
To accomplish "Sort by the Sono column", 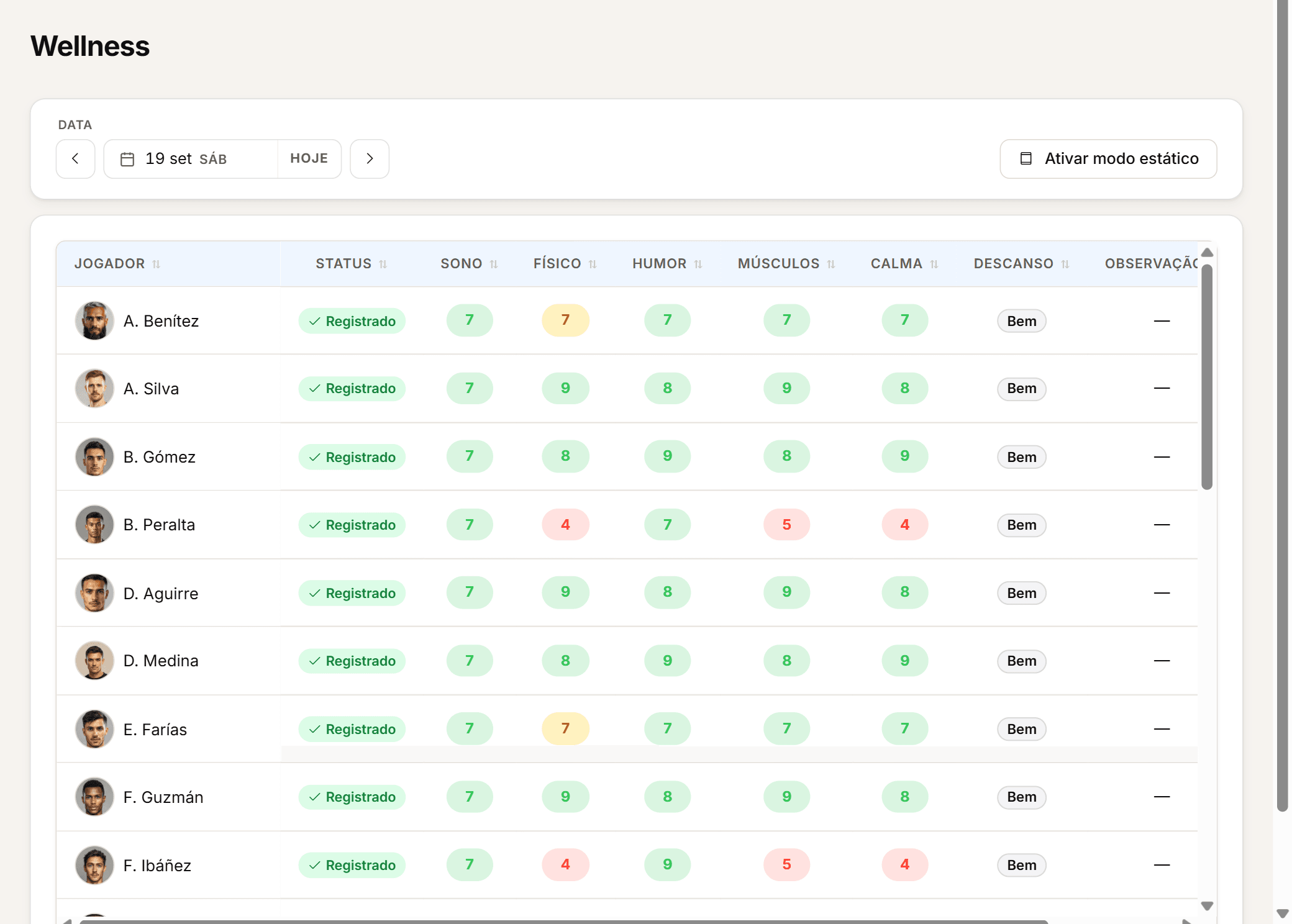I will coord(470,264).
